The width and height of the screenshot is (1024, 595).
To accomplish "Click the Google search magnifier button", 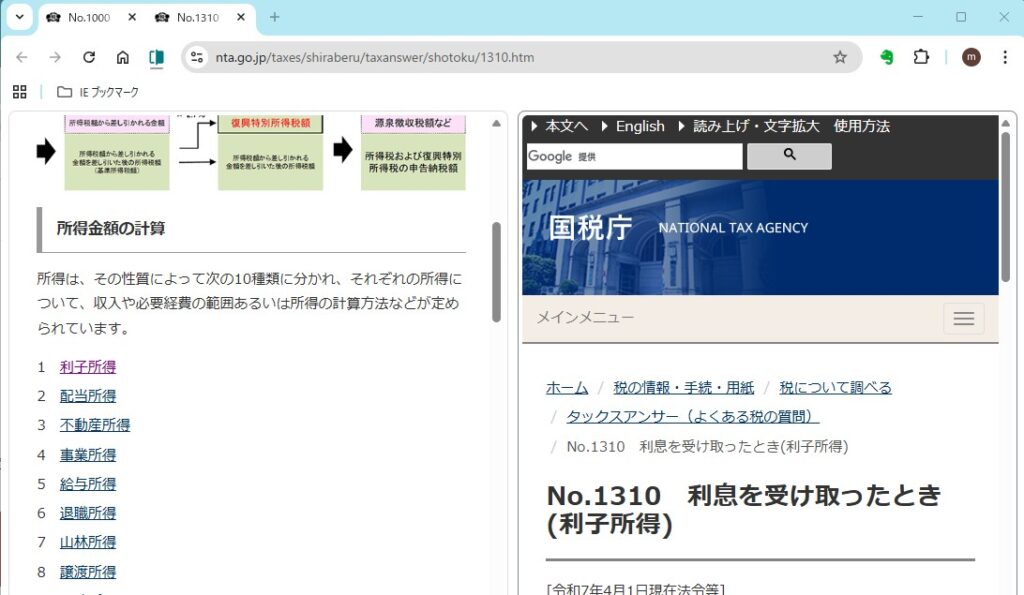I will coord(789,156).
